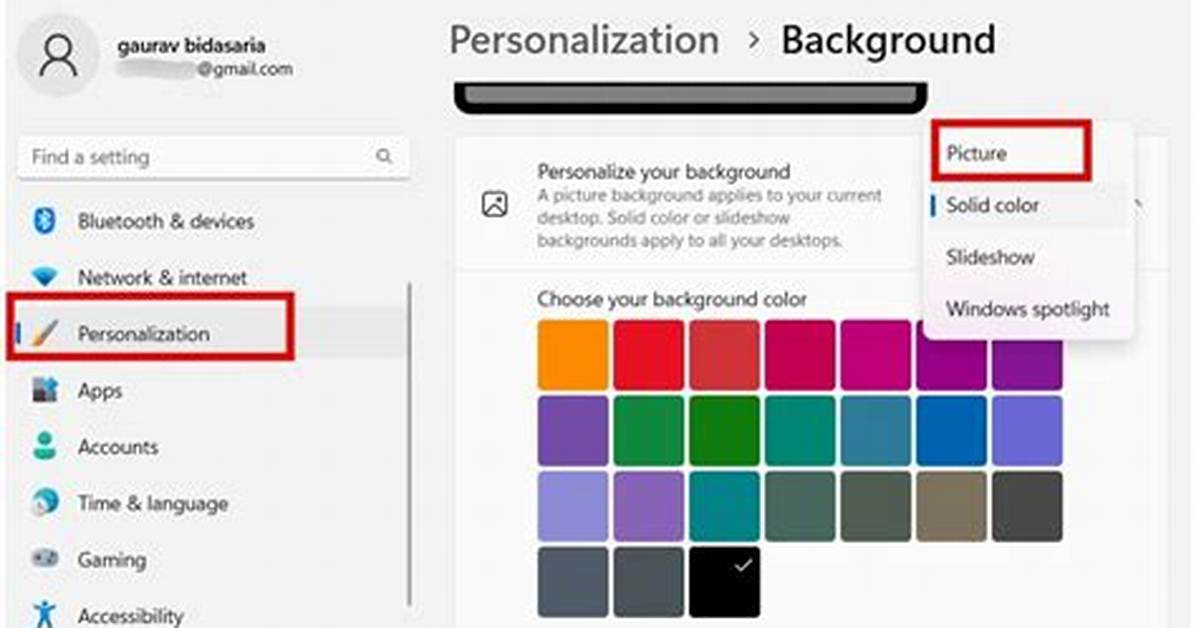1196x628 pixels.
Task: Open Time & language globe icon
Action: point(45,502)
